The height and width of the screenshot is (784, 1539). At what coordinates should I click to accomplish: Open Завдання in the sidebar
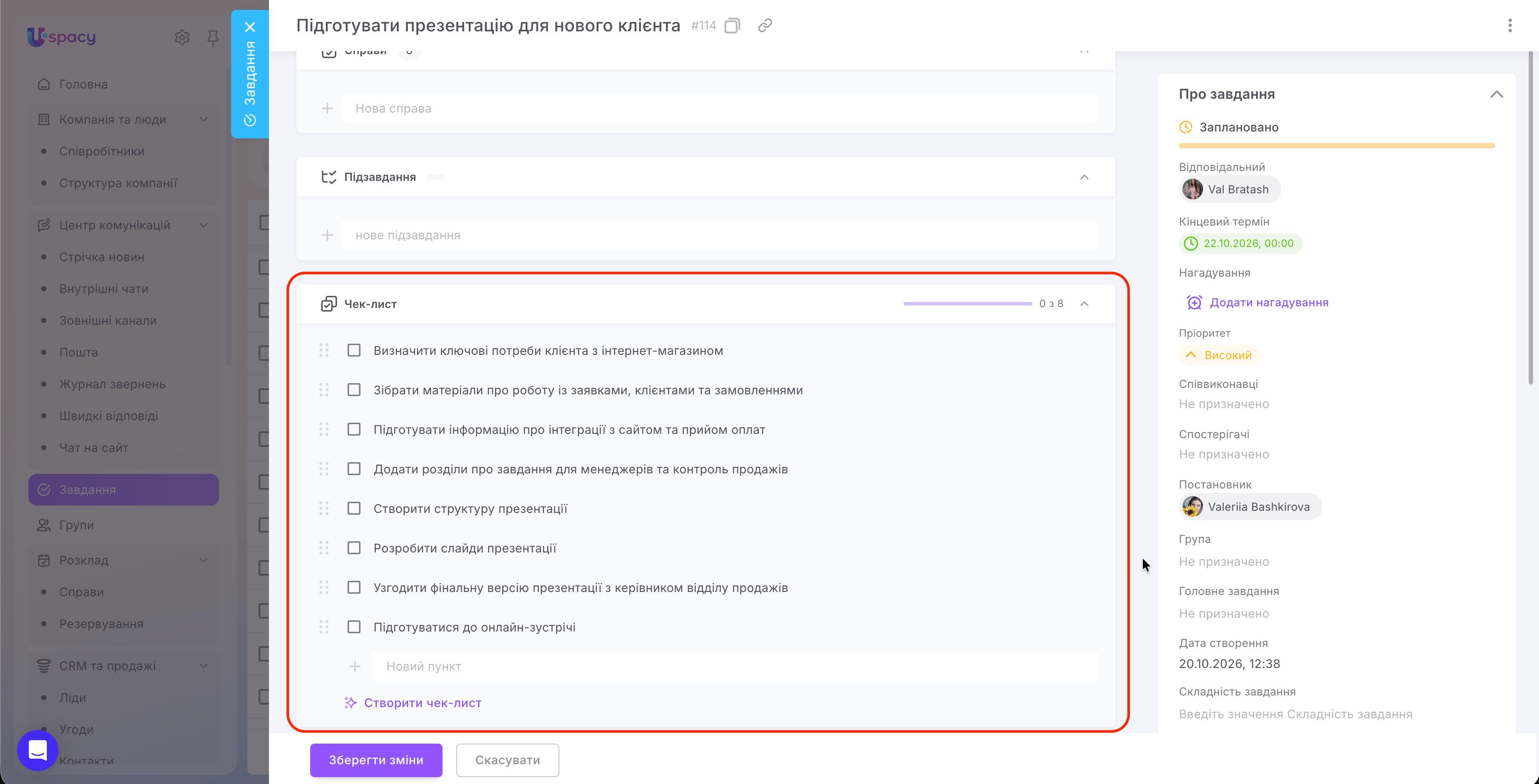(124, 490)
